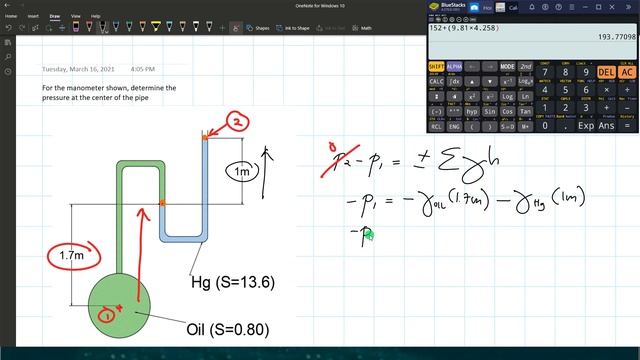Pick the Eraser tool in Draw ribbon

click(76, 27)
